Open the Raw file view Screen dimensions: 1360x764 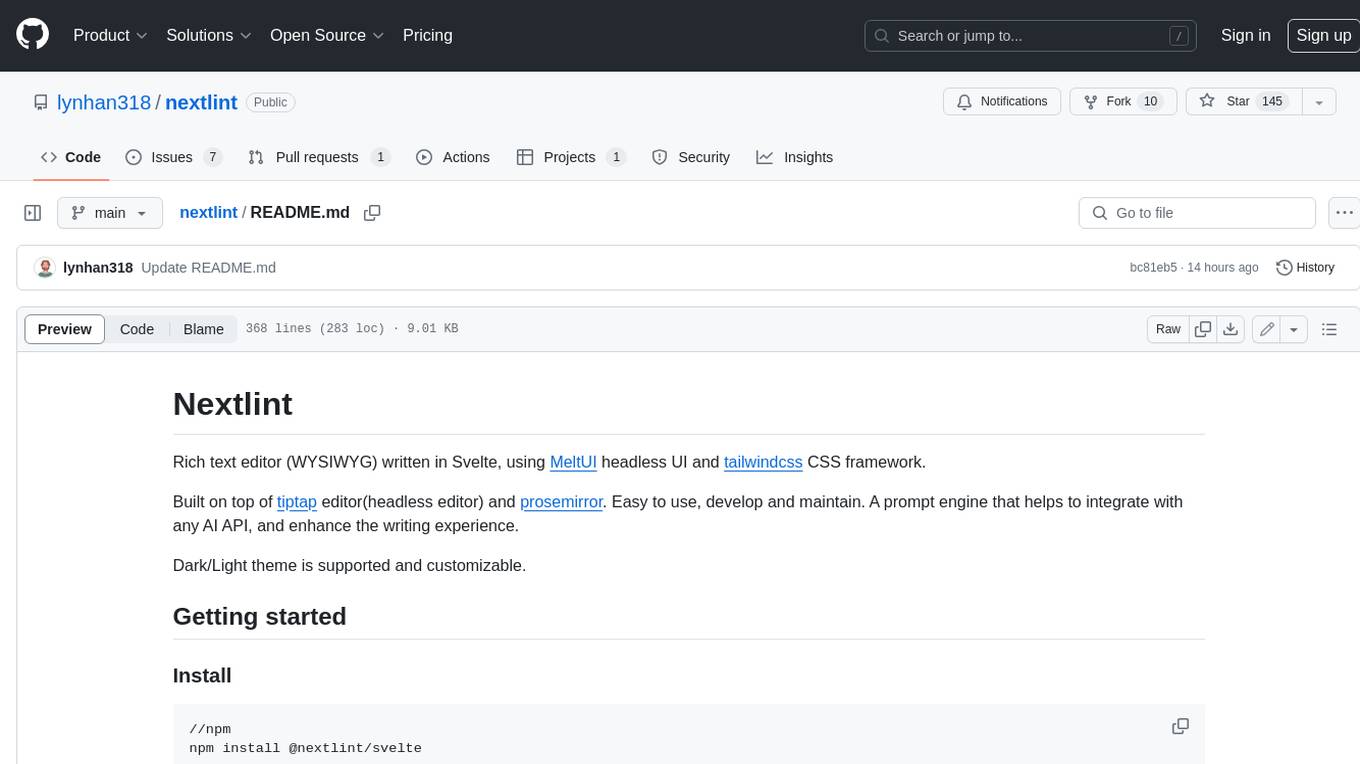pos(1168,329)
